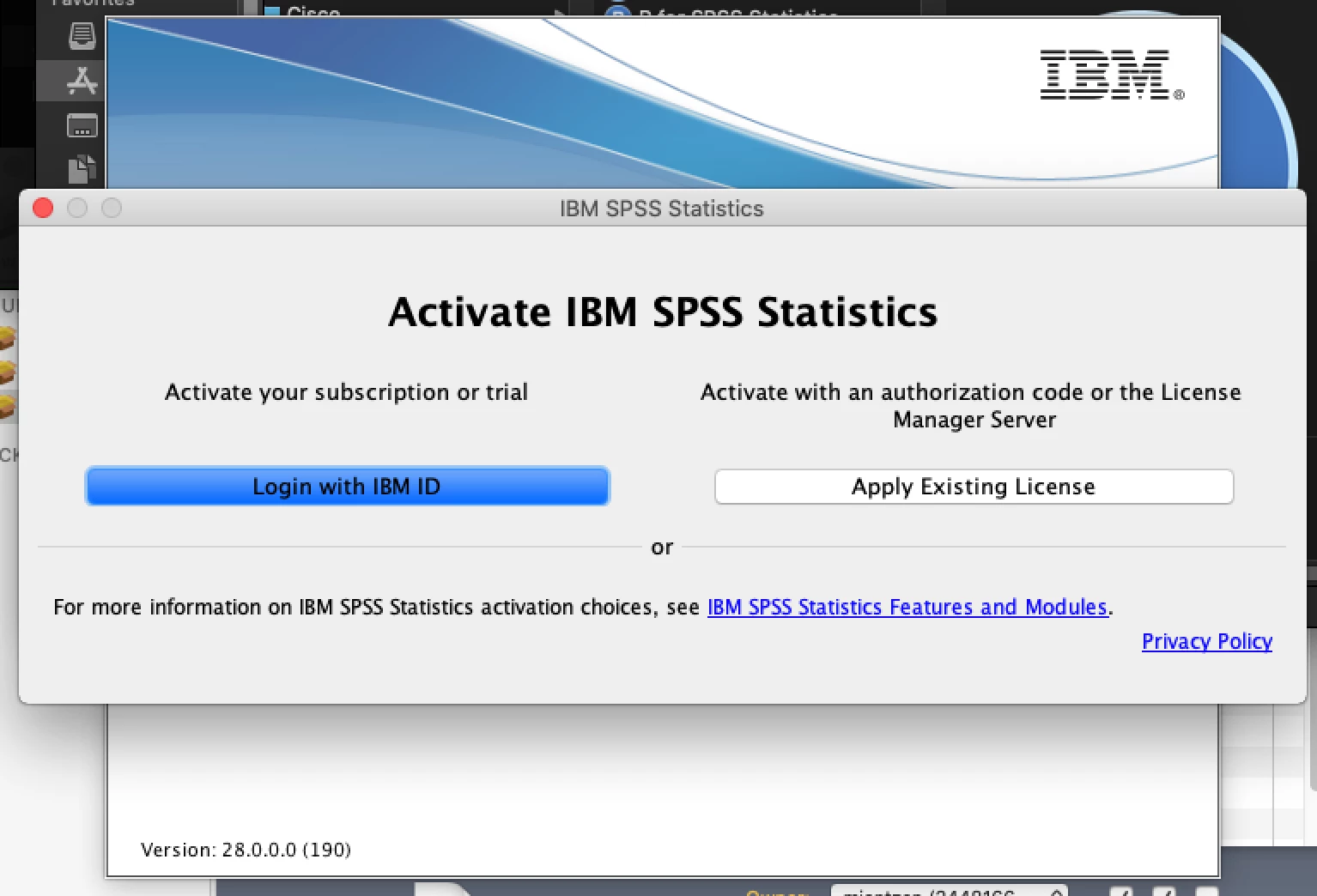Close the IBM SPSS Statistics activation dialog

(x=43, y=209)
